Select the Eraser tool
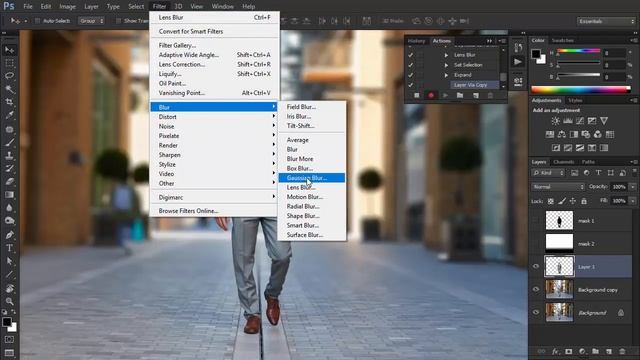The height and width of the screenshot is (360, 640). pyautogui.click(x=9, y=181)
